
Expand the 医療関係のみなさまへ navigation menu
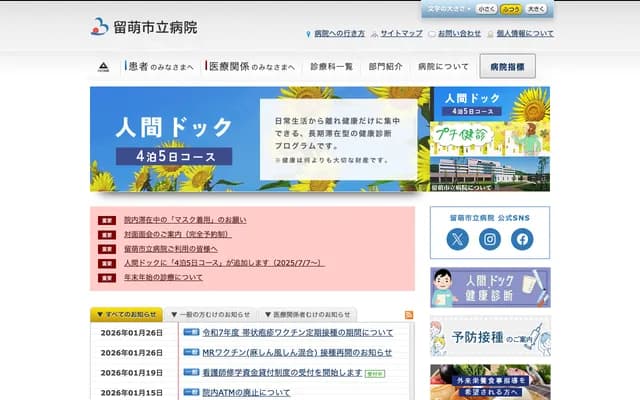click(251, 66)
